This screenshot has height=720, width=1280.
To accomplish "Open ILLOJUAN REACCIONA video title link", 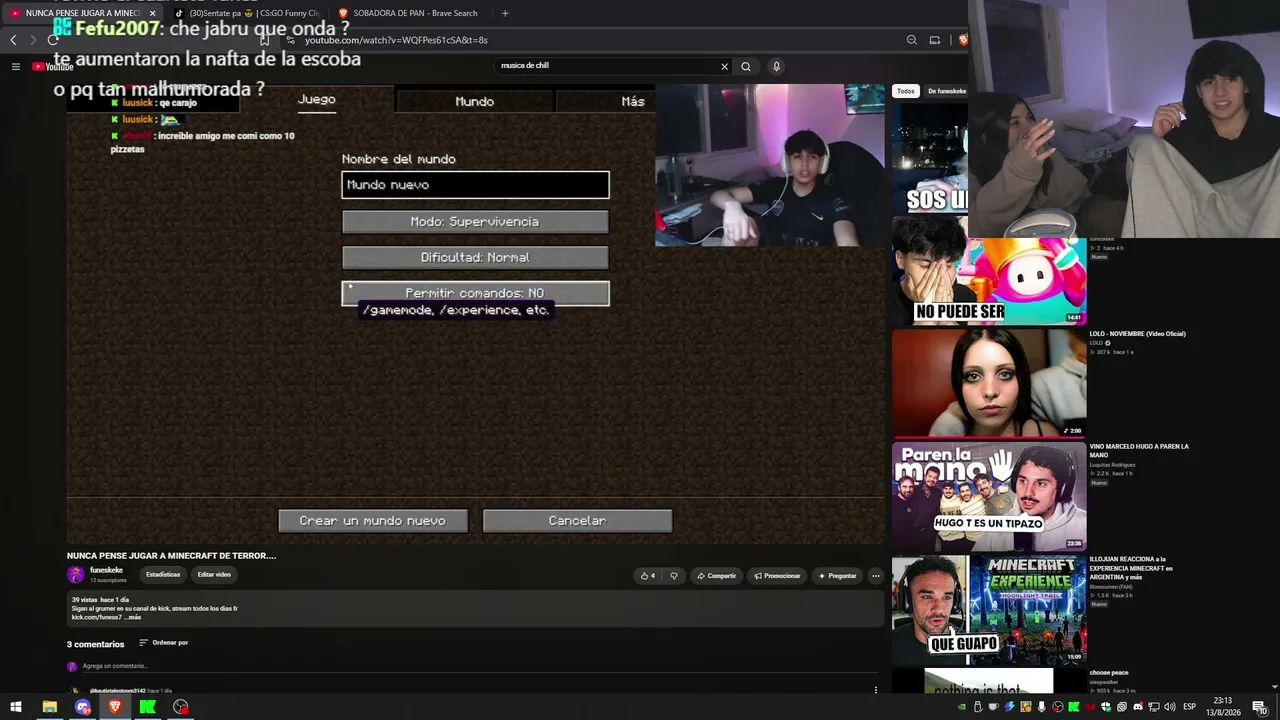I will (x=1131, y=568).
